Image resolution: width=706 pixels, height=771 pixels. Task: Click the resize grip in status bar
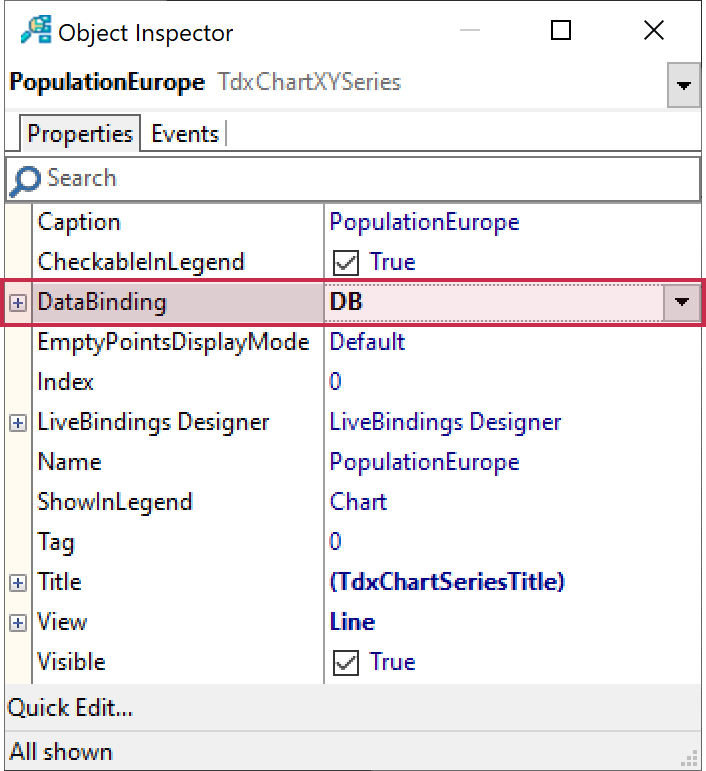tap(689, 756)
